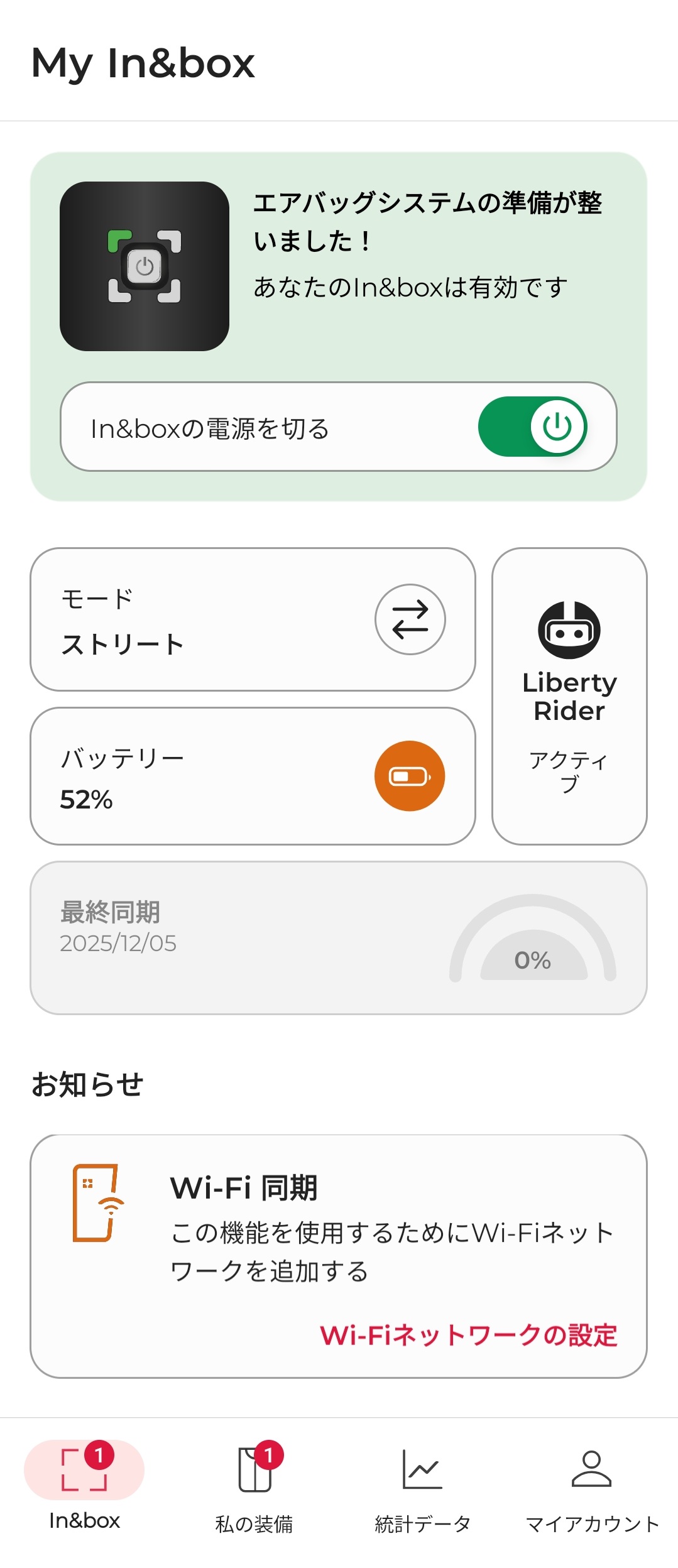678x1568 pixels.
Task: Tap the バッテリー 52% card
Action: pos(189,778)
